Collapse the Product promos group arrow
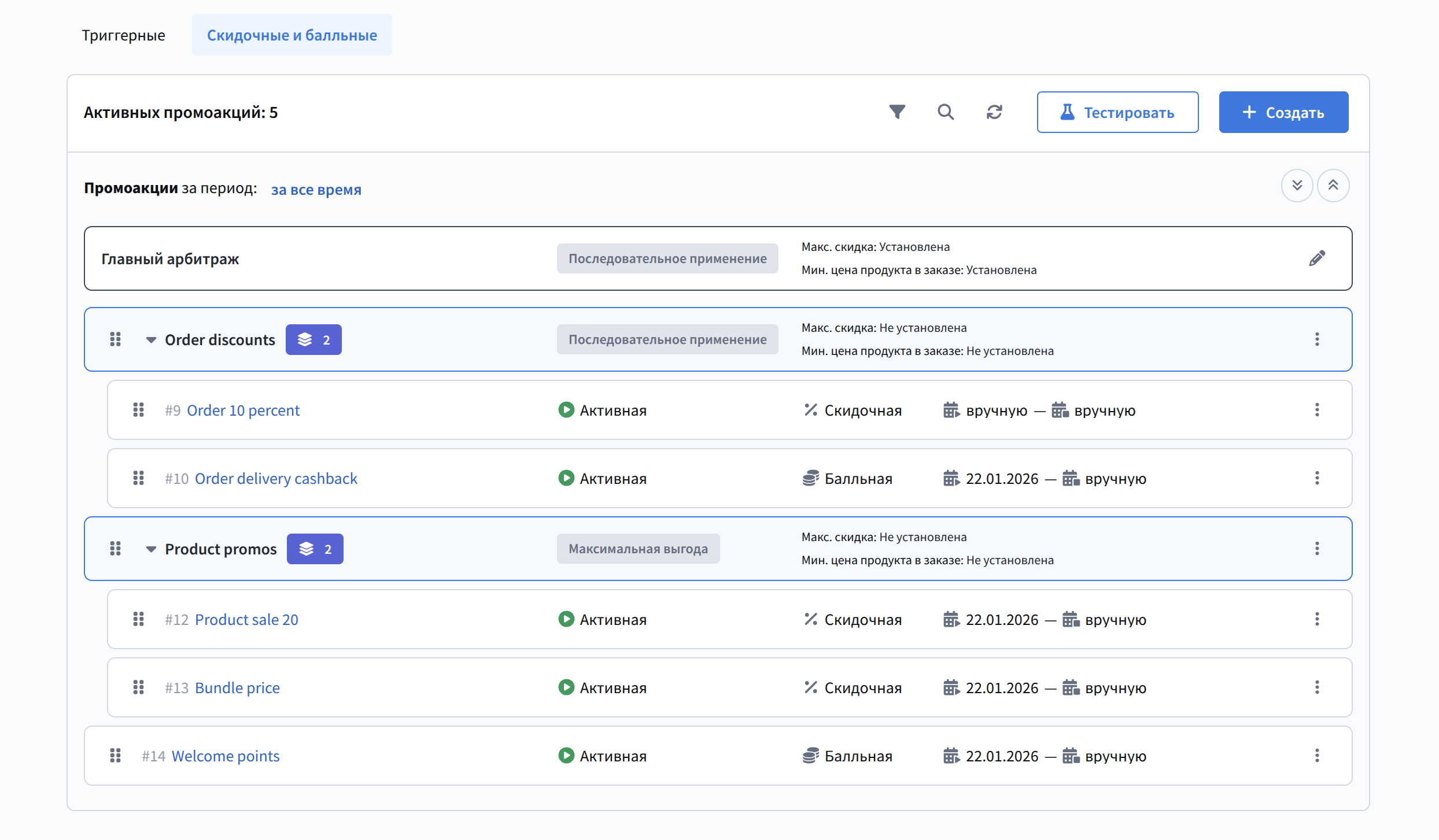1439x840 pixels. [x=150, y=549]
